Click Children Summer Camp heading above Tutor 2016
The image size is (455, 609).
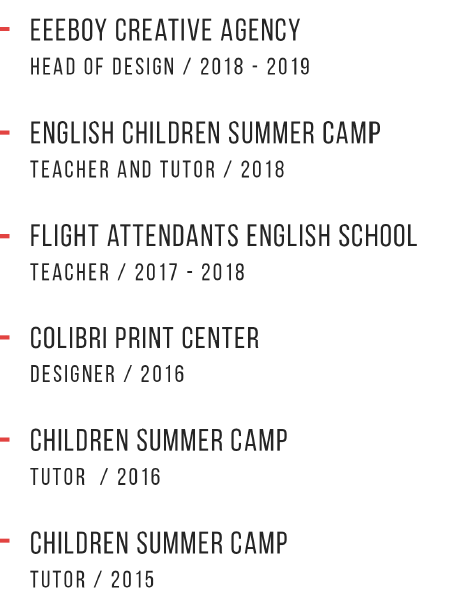[x=159, y=440]
